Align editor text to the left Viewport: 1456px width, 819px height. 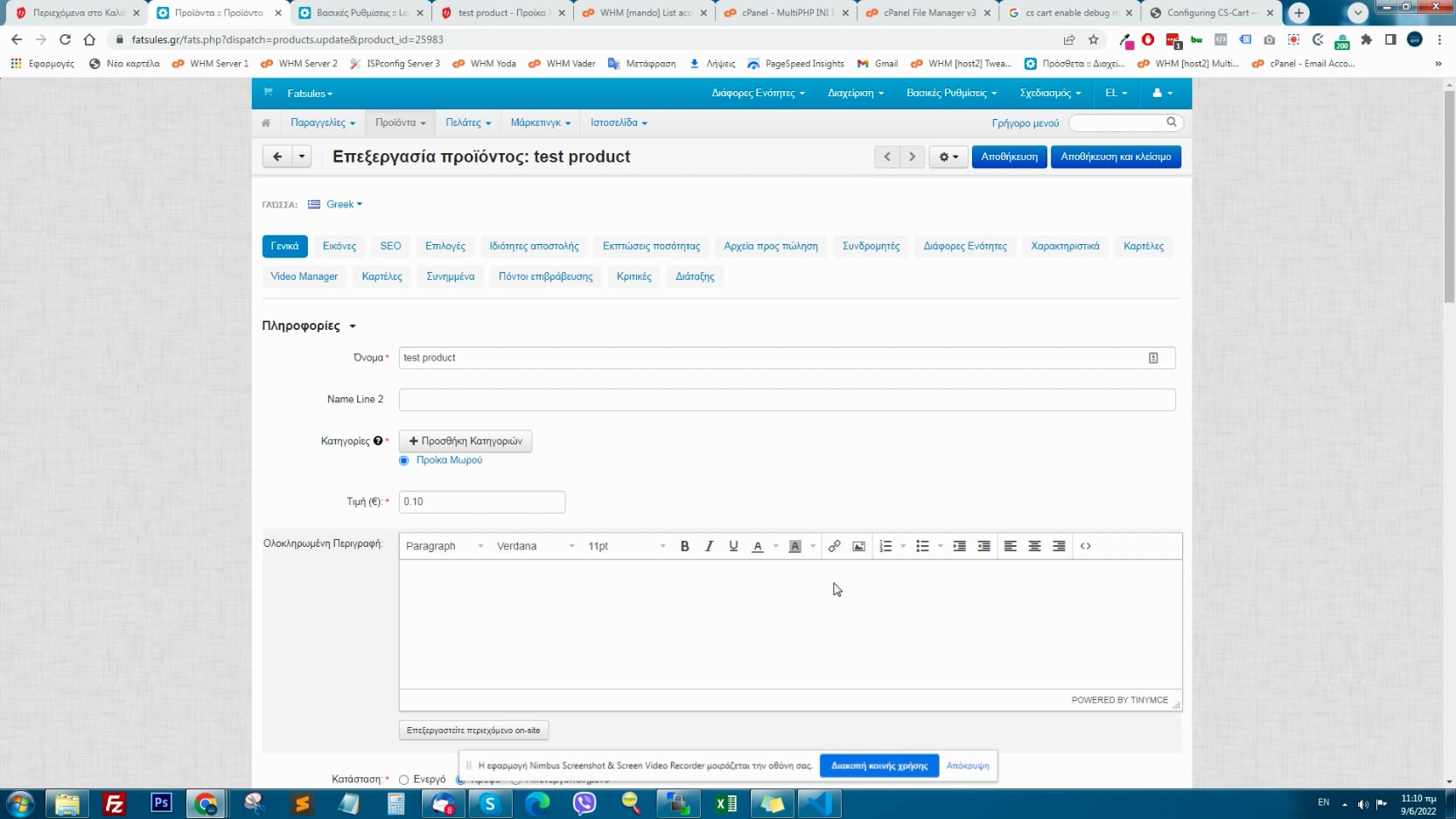click(x=1010, y=546)
